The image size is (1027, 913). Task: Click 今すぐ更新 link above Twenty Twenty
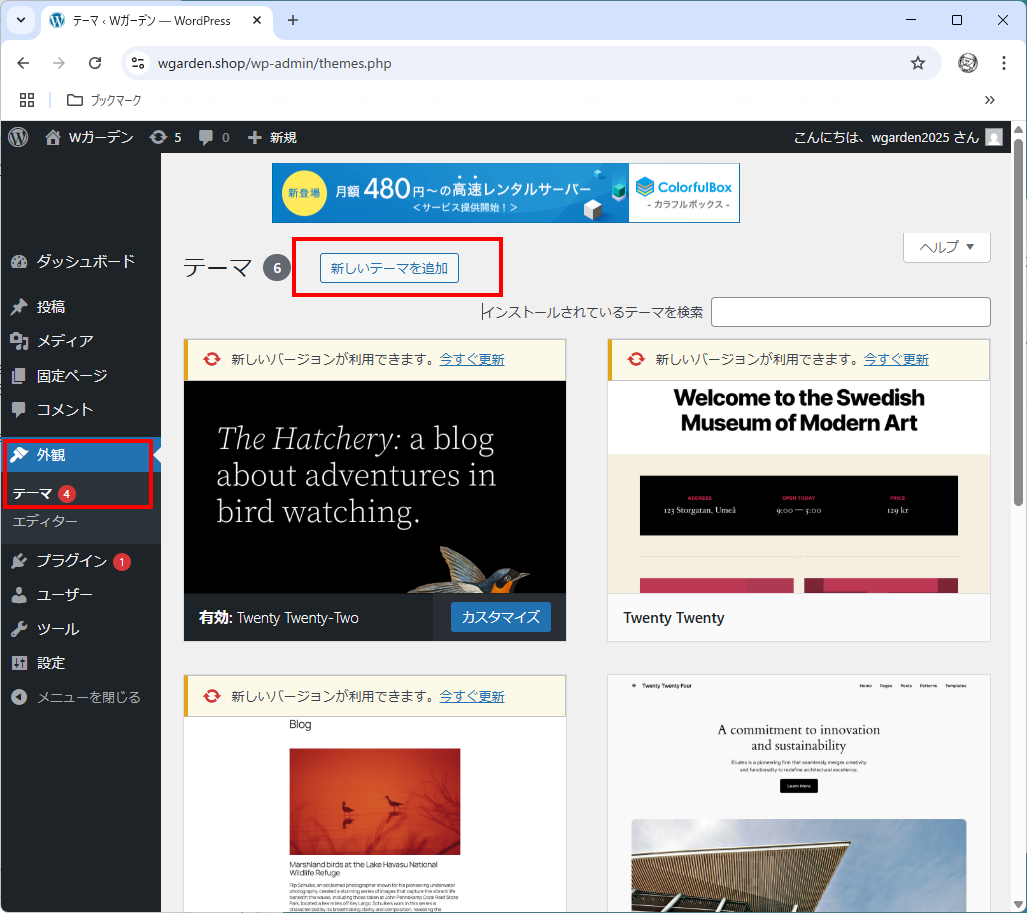click(895, 359)
